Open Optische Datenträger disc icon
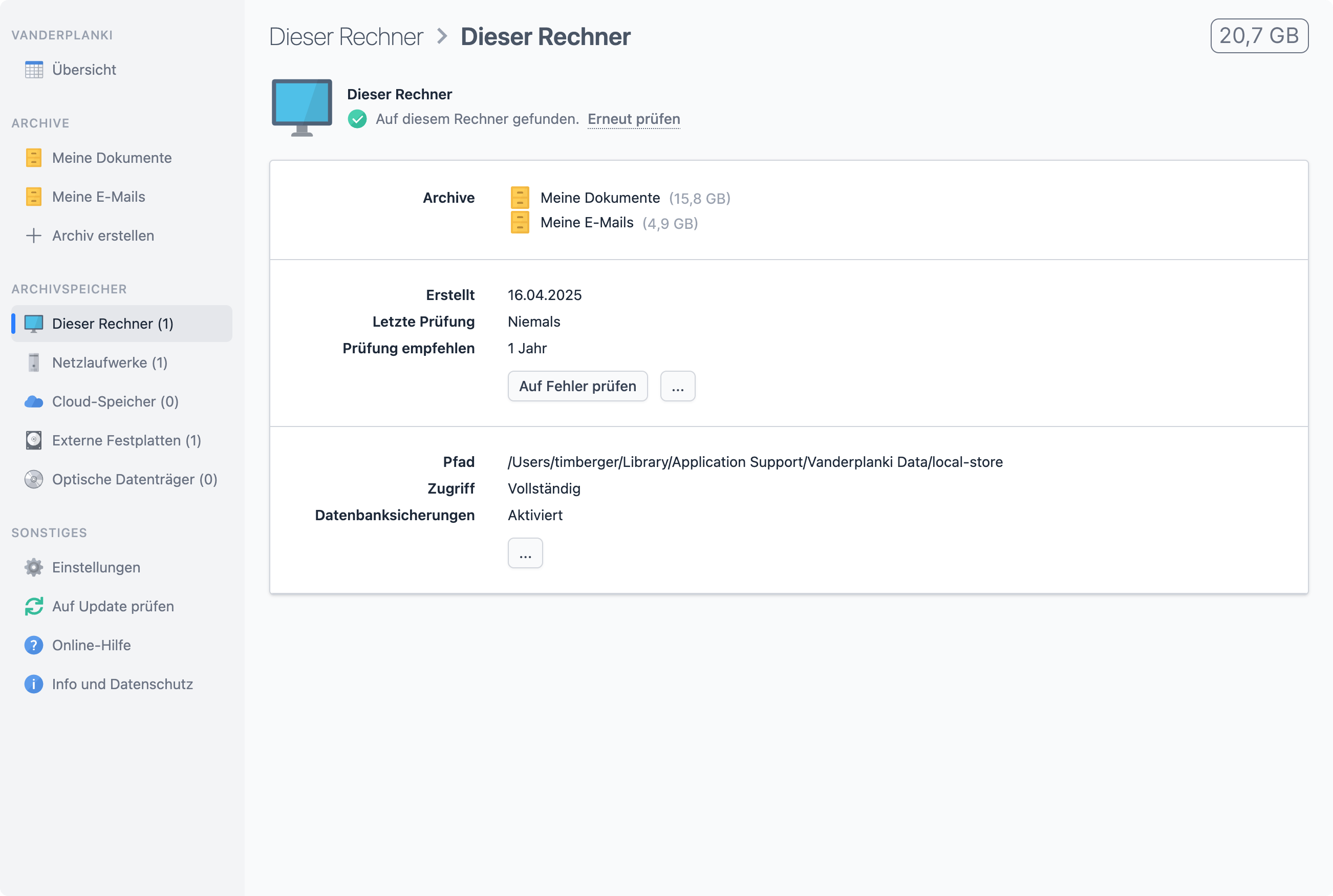The image size is (1333, 896). tap(34, 479)
